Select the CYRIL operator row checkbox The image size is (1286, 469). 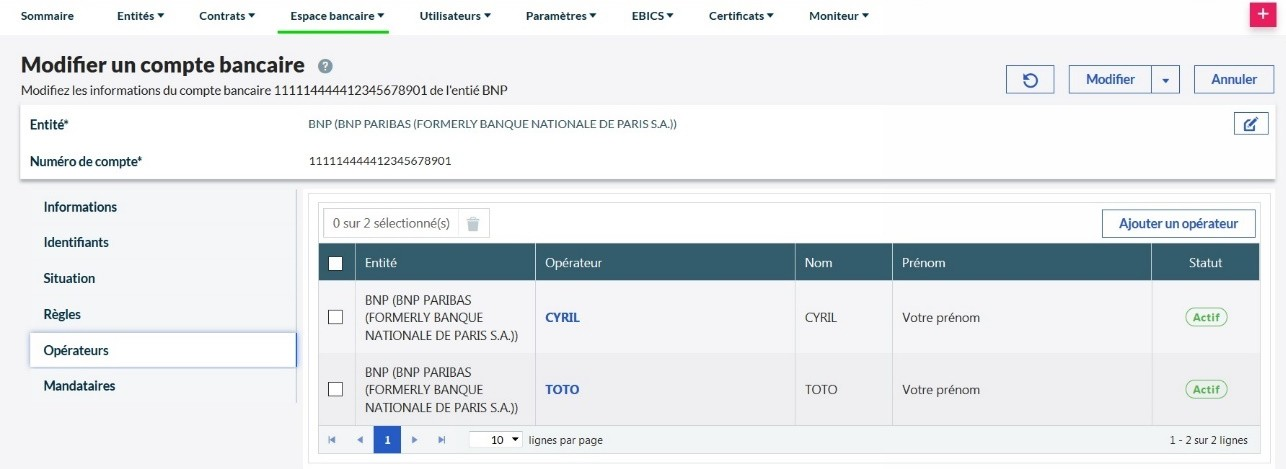tap(336, 317)
